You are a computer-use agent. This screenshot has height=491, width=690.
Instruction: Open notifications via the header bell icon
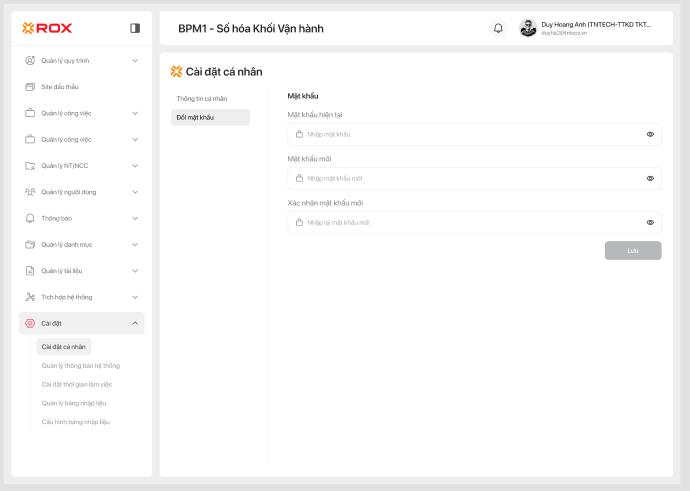point(498,28)
